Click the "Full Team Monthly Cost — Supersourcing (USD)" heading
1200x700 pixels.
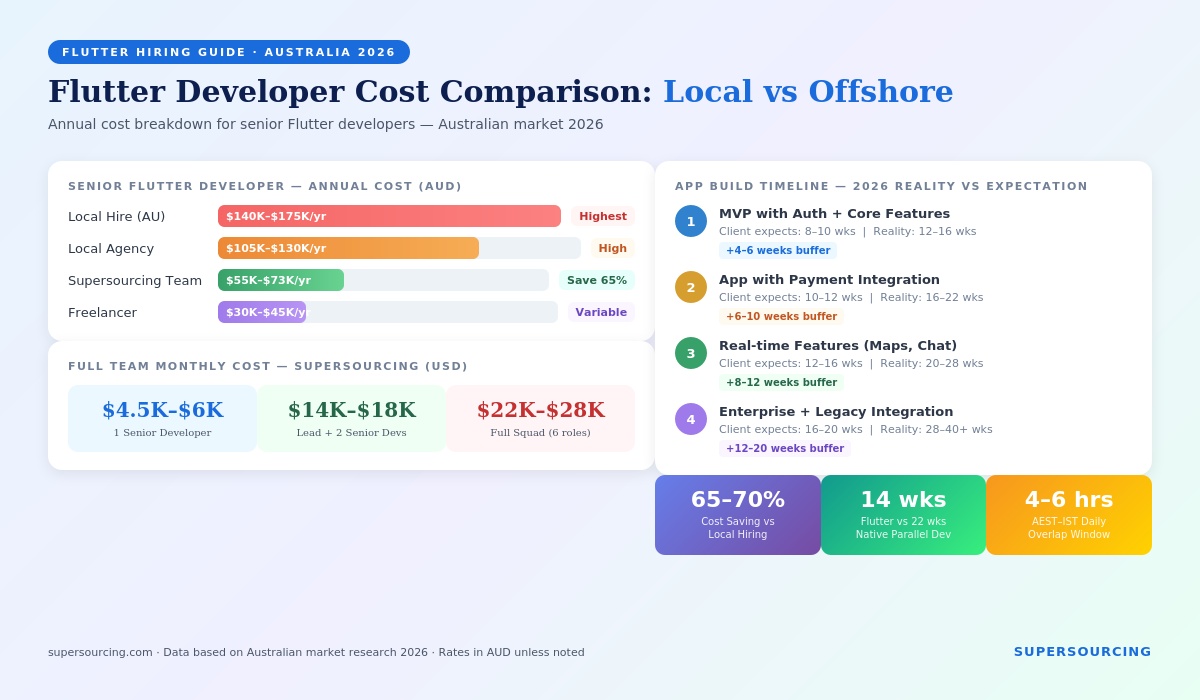(x=268, y=366)
